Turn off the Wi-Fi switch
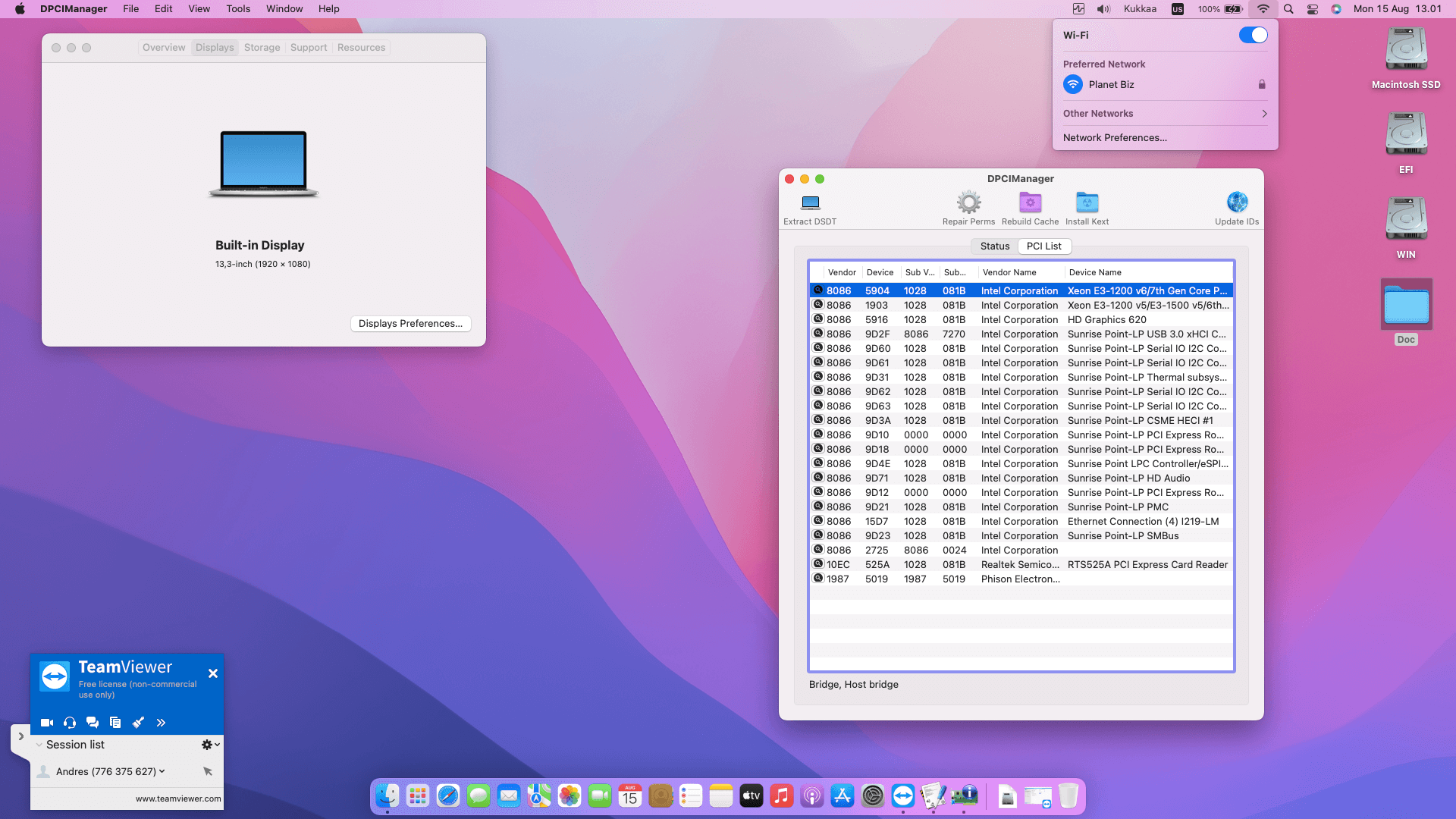 pos(1253,35)
